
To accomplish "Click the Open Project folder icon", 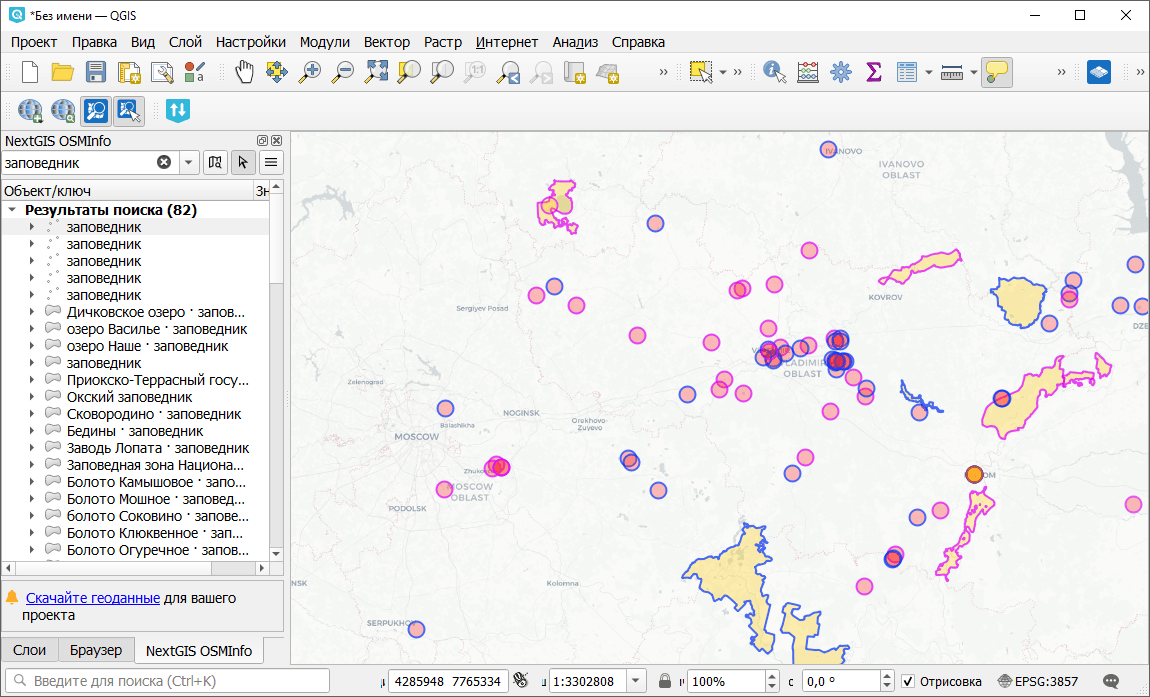I will coord(63,71).
